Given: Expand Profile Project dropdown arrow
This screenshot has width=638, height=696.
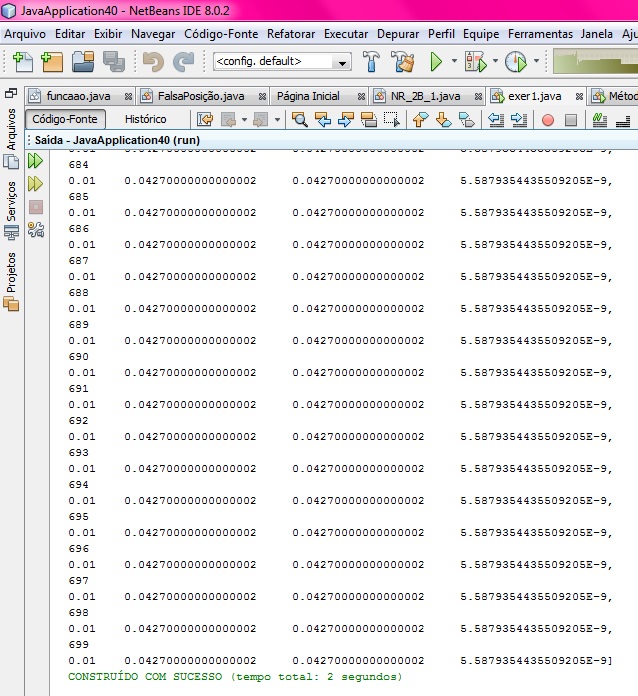Looking at the screenshot, I should (537, 62).
